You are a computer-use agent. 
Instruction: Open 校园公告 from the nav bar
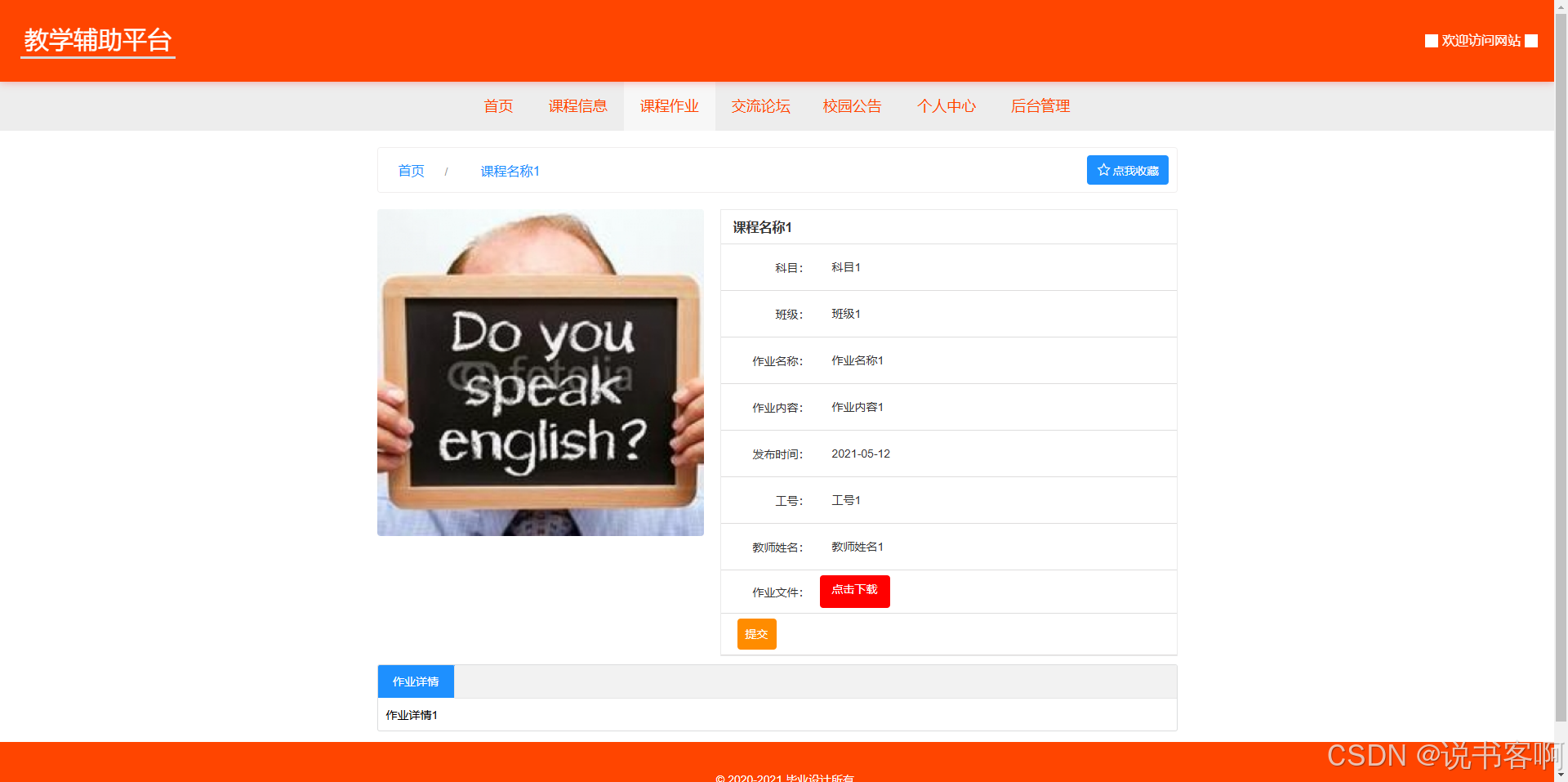[x=853, y=106]
